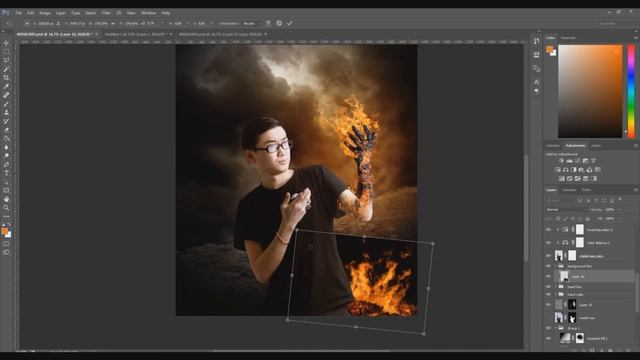The width and height of the screenshot is (640, 360).
Task: Click the Layers panel vertical scrollbar
Action: coord(637,292)
